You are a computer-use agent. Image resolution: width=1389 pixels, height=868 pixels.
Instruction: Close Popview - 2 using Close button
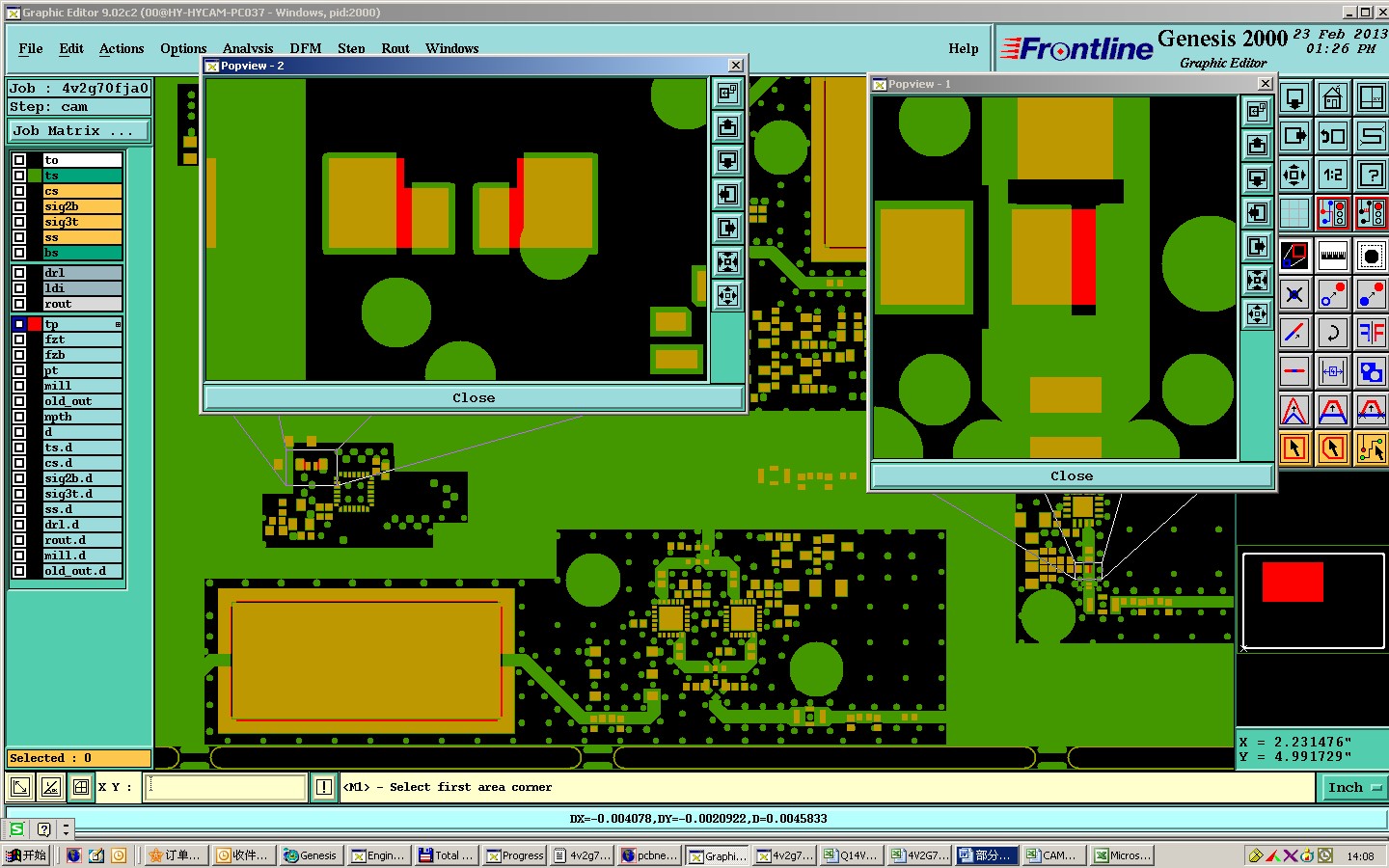click(474, 397)
